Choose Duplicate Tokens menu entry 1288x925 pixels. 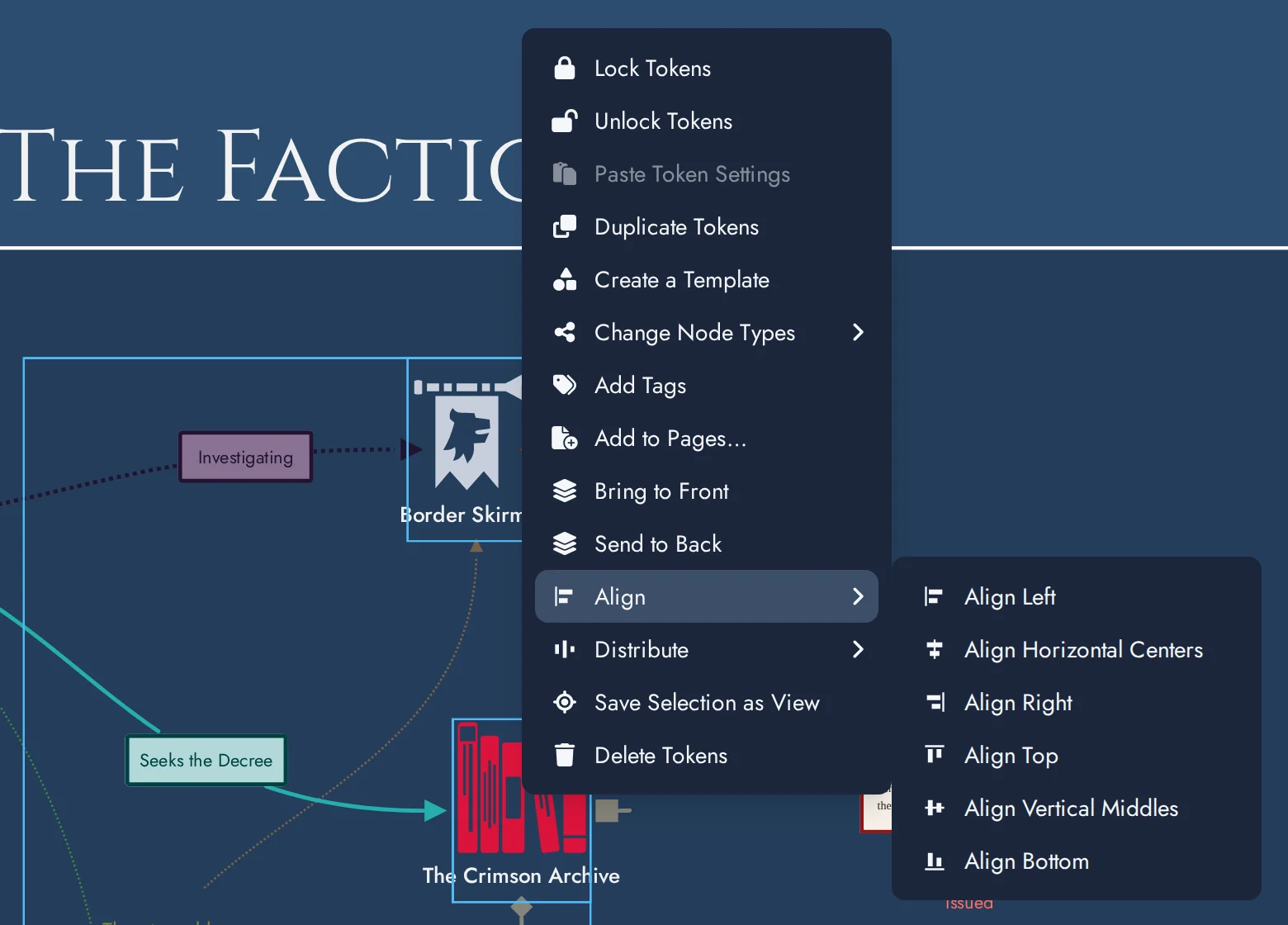tap(707, 227)
